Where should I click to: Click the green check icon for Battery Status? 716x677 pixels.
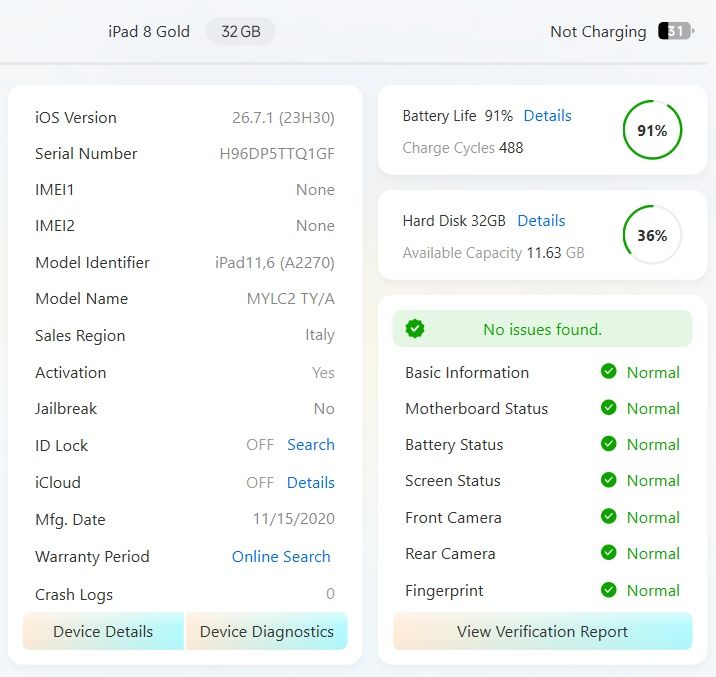pos(609,444)
